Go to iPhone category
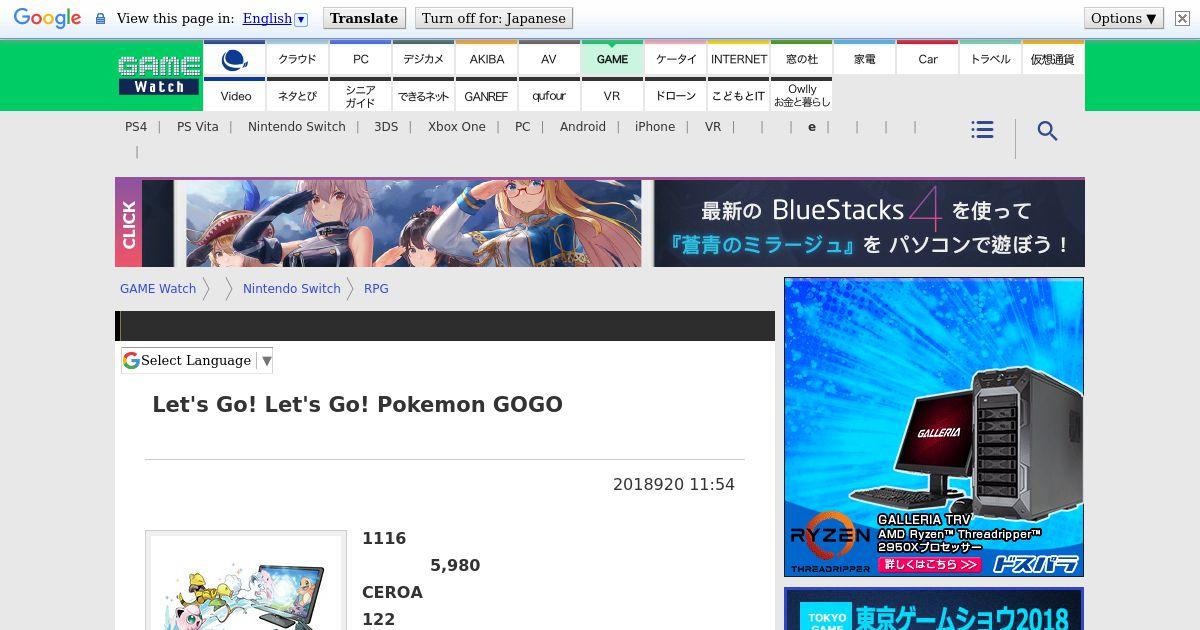Screen dimensions: 1200x630 tap(655, 127)
